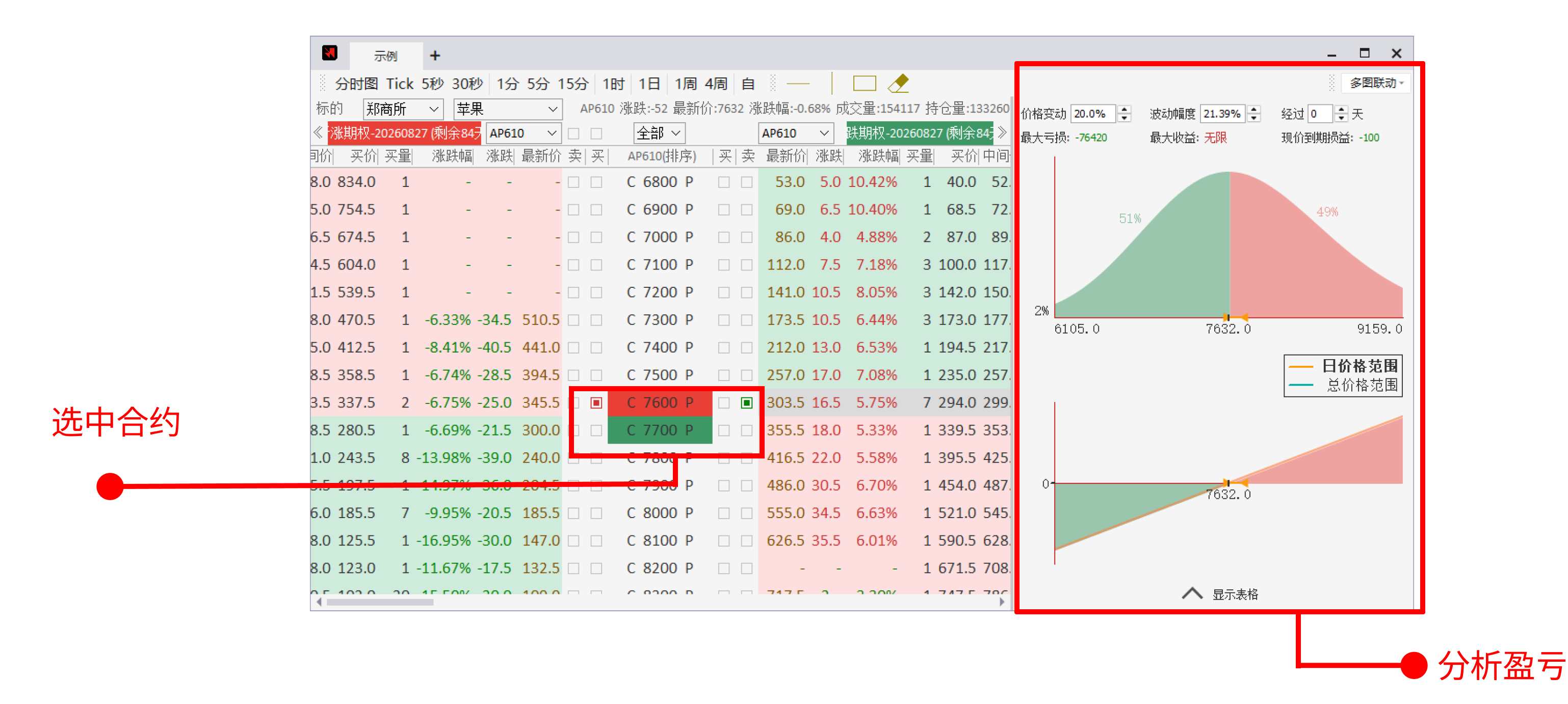Uncheck the put 卖 checkbox for strike 7600
The height and width of the screenshot is (704, 1568).
click(x=747, y=403)
